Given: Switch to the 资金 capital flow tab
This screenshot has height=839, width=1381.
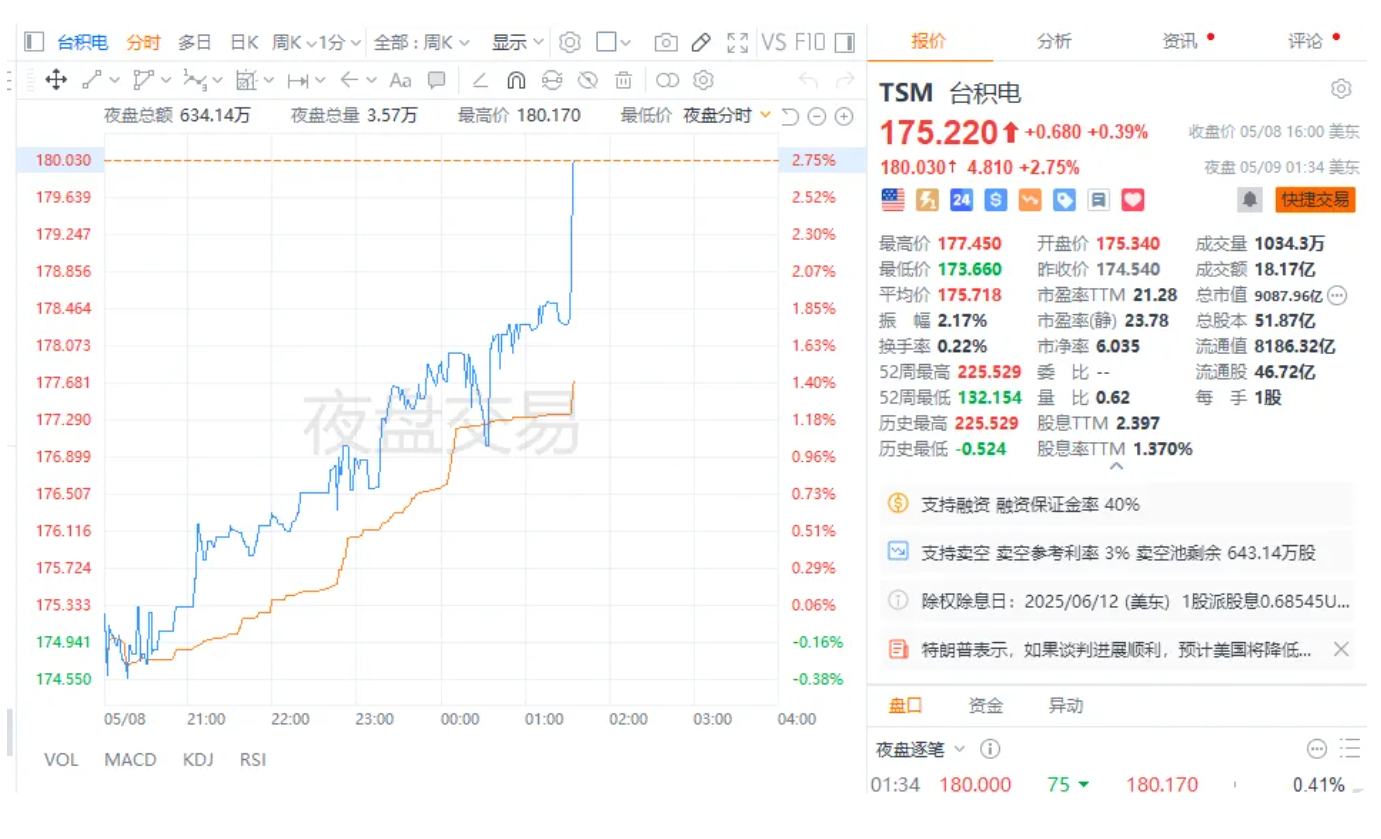Looking at the screenshot, I should pyautogui.click(x=986, y=706).
